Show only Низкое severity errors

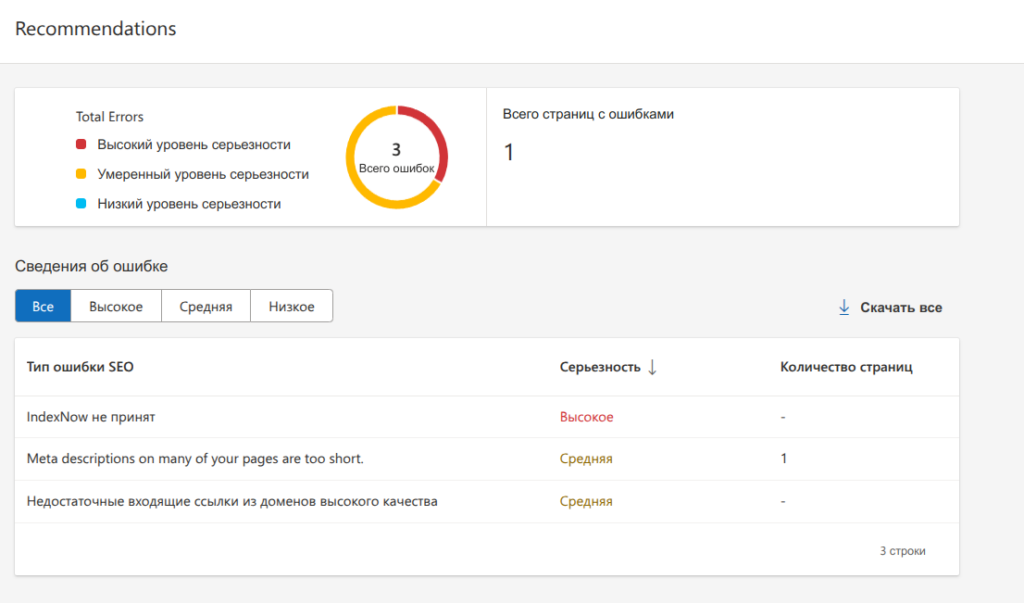tap(291, 307)
